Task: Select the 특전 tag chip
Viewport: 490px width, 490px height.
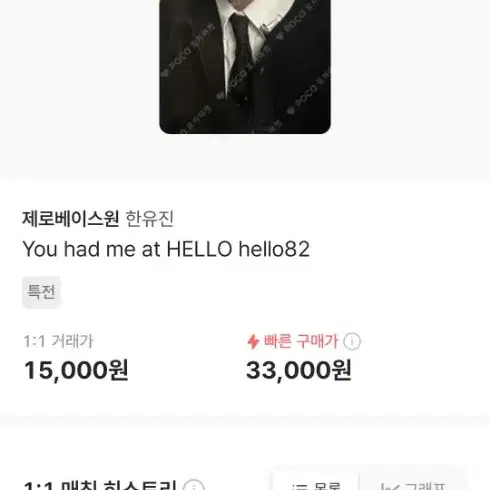Action: click(41, 292)
